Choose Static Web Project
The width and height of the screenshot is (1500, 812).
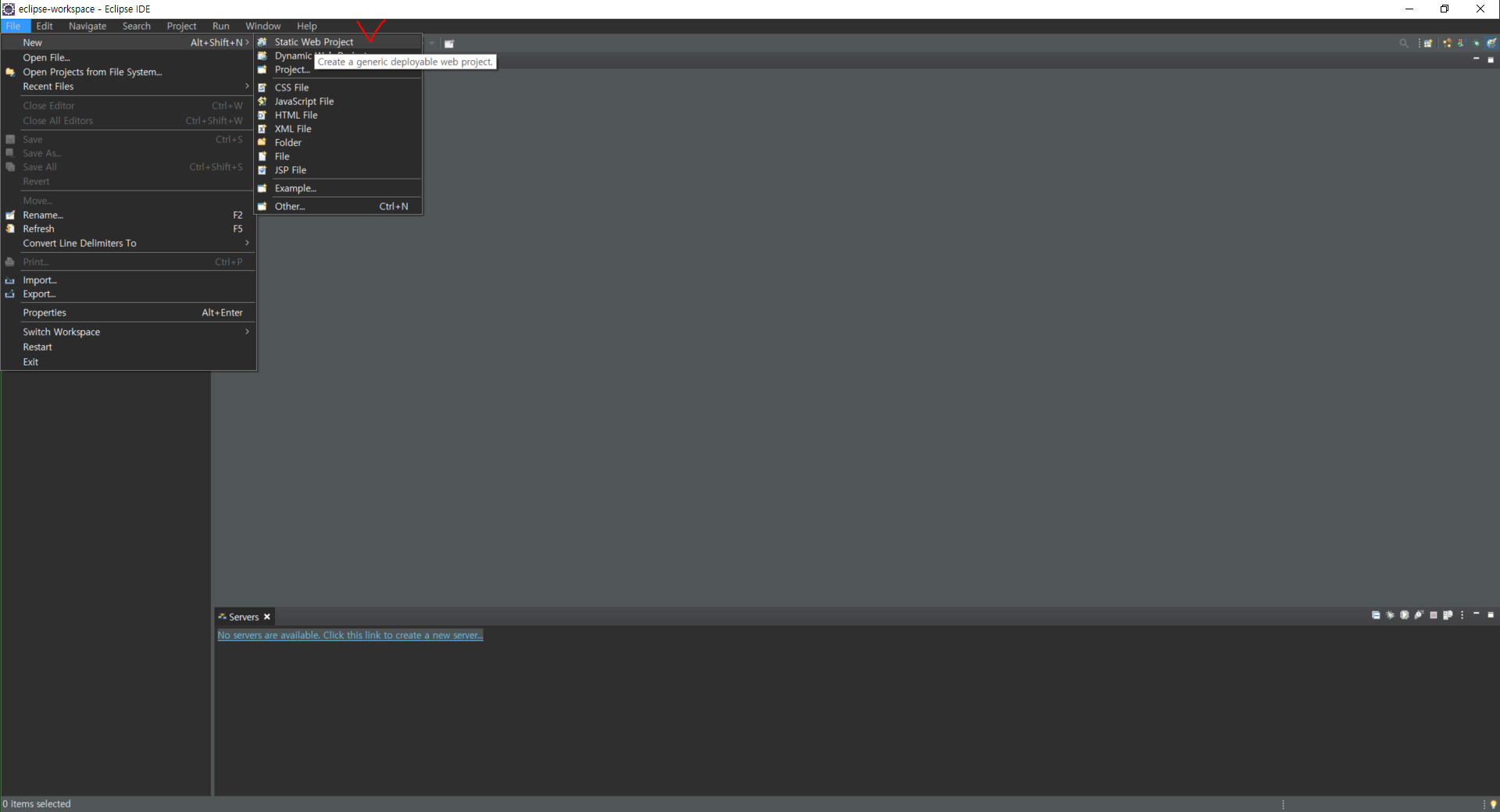(337, 42)
